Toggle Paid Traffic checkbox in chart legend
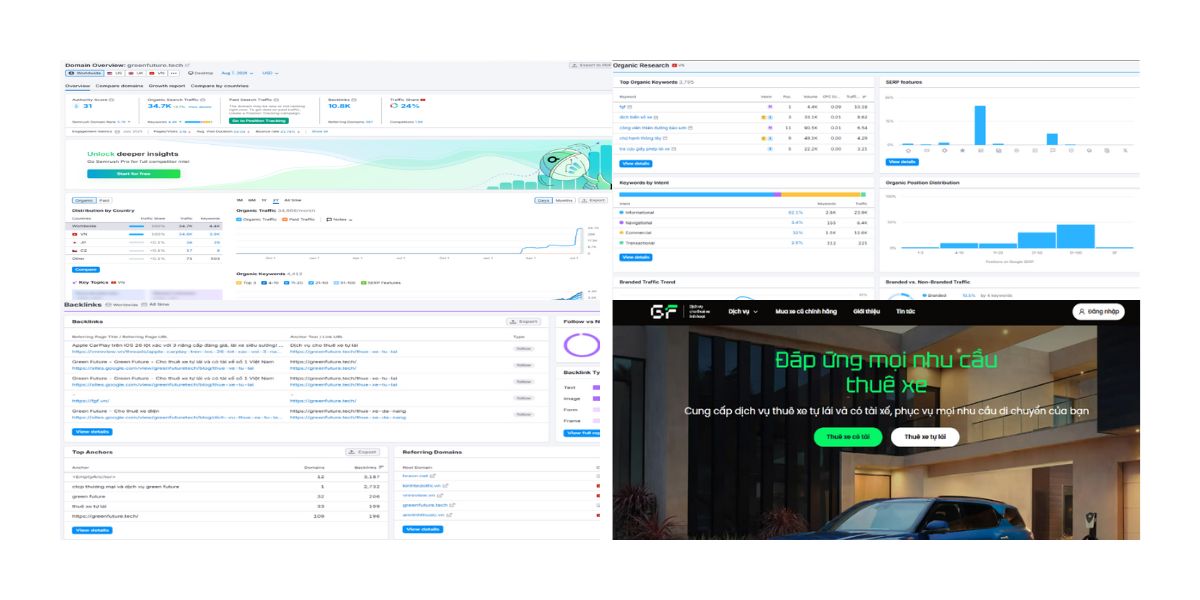Image resolution: width=1200 pixels, height=600 pixels. pyautogui.click(x=284, y=219)
